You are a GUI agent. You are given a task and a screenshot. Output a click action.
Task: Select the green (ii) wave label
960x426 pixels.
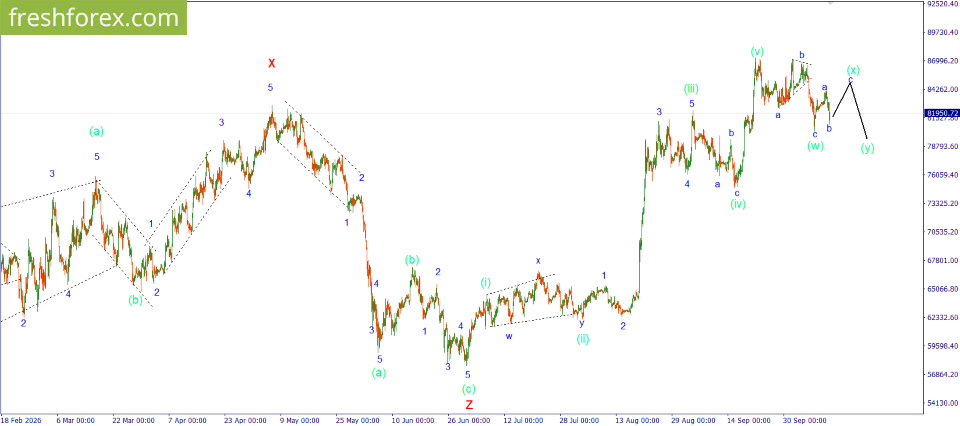pos(582,338)
